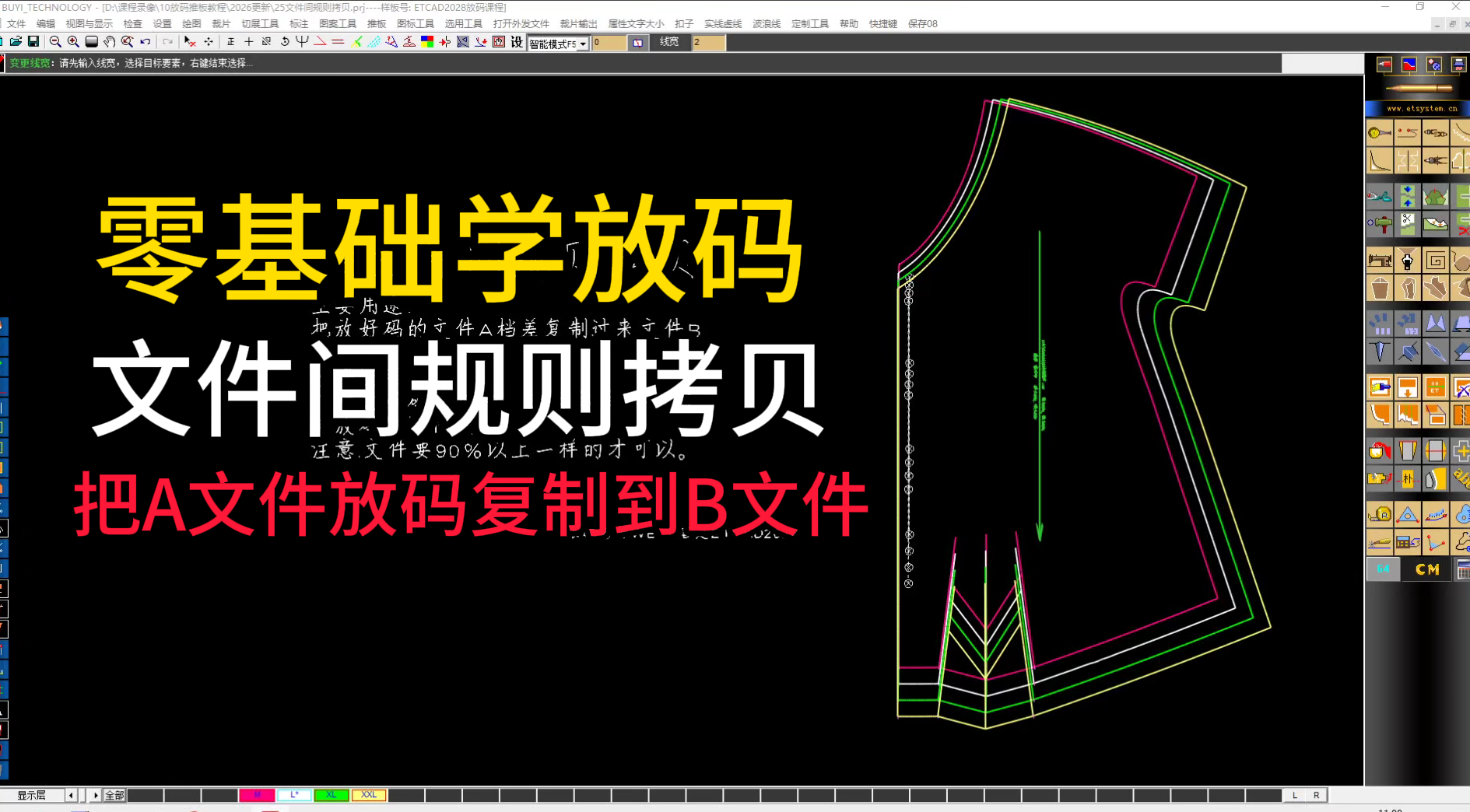Viewport: 1470px width, 812px height.
Task: Click the save disk icon
Action: 33,42
